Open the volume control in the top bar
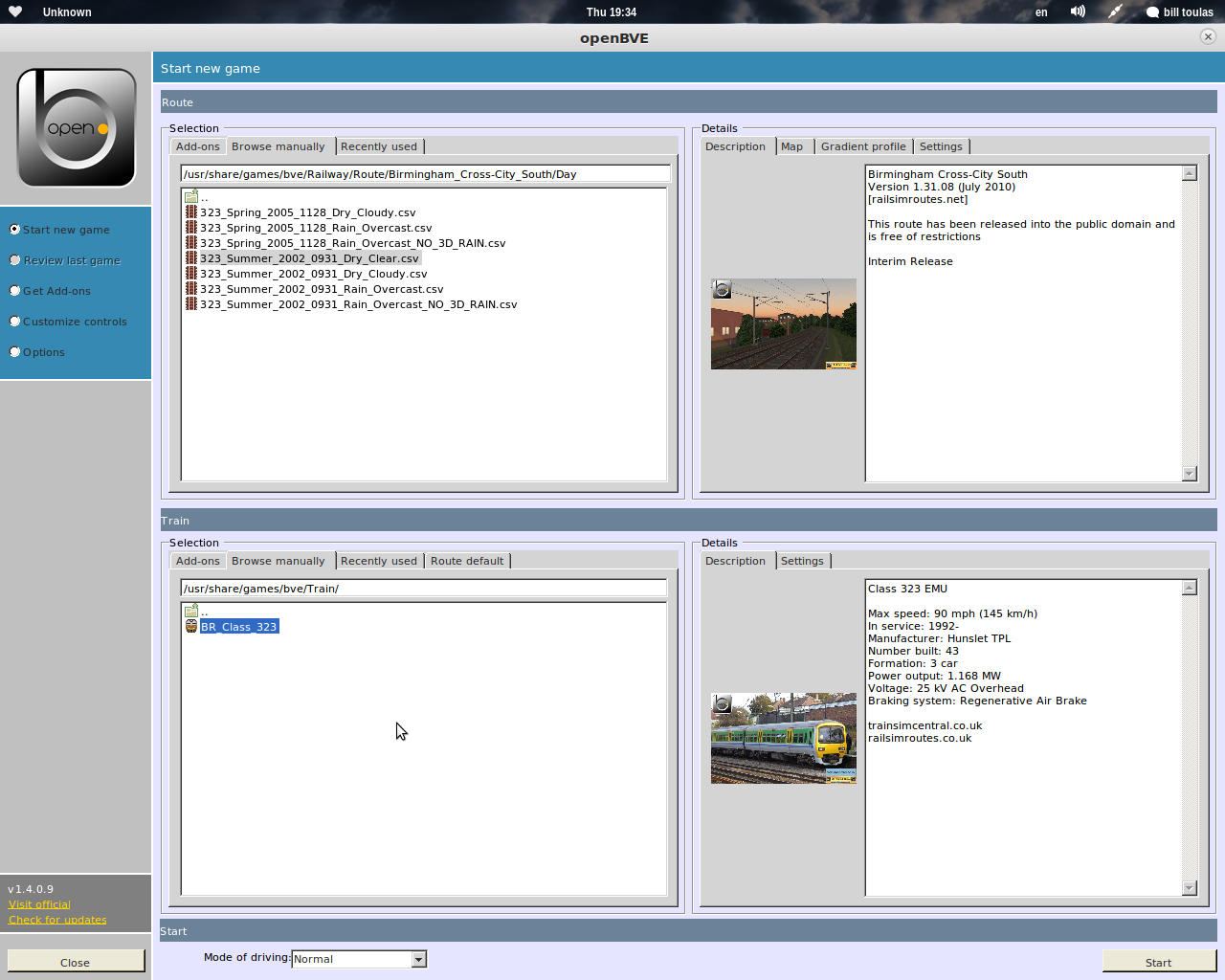 coord(1078,11)
